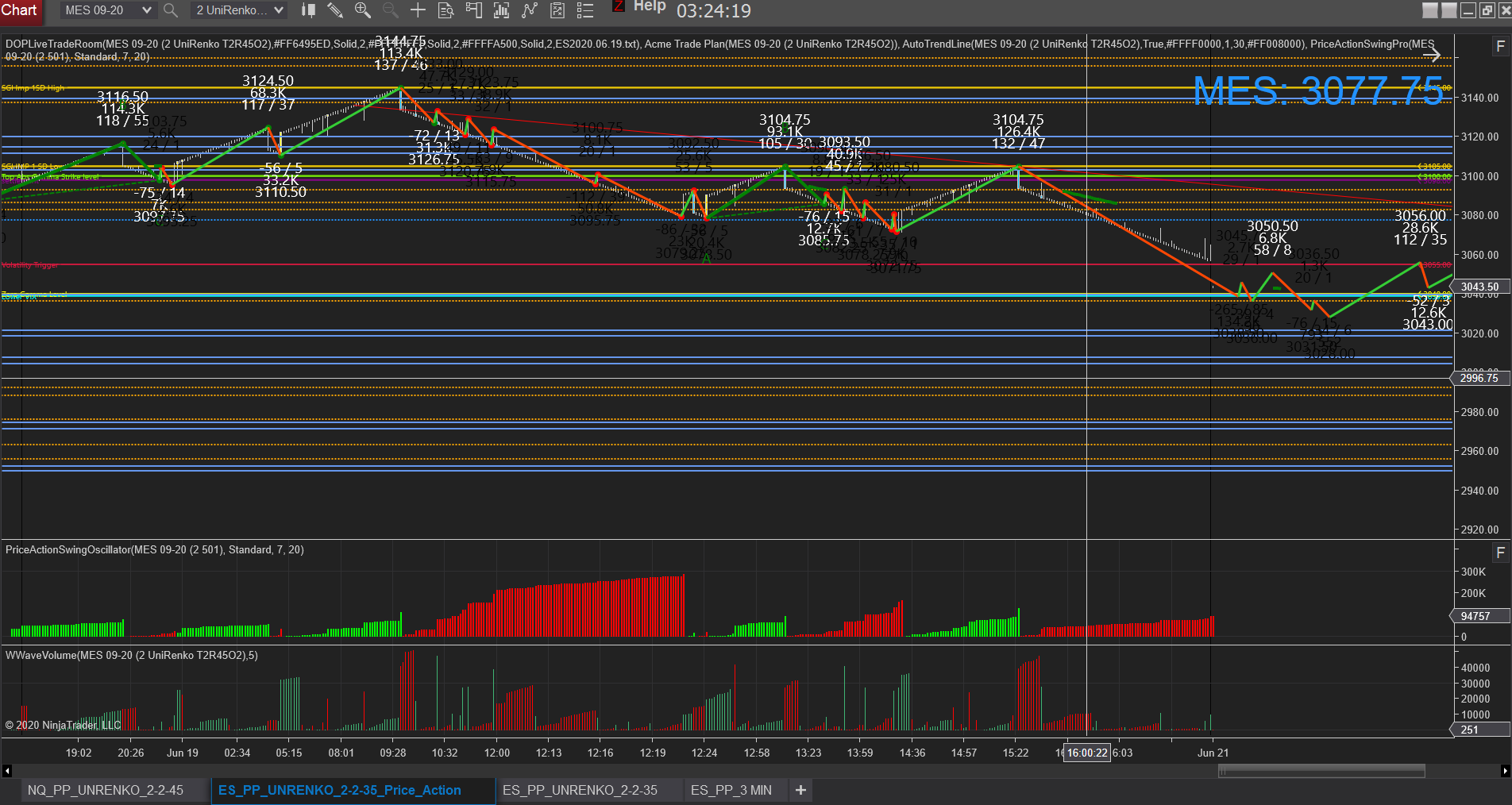Select the PriceActionSwingOscillator indicator label
Screen dimensions: 1512x805
(x=155, y=549)
